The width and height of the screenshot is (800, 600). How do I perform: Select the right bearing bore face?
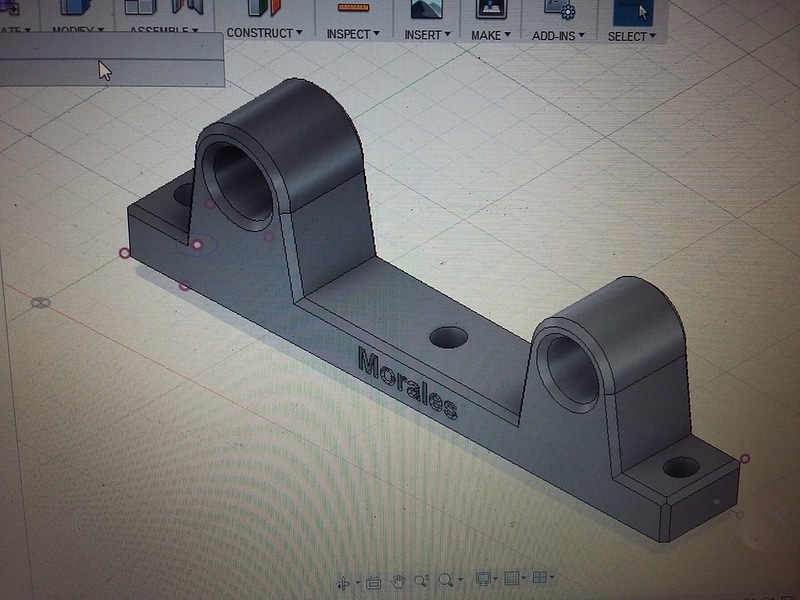click(x=571, y=371)
